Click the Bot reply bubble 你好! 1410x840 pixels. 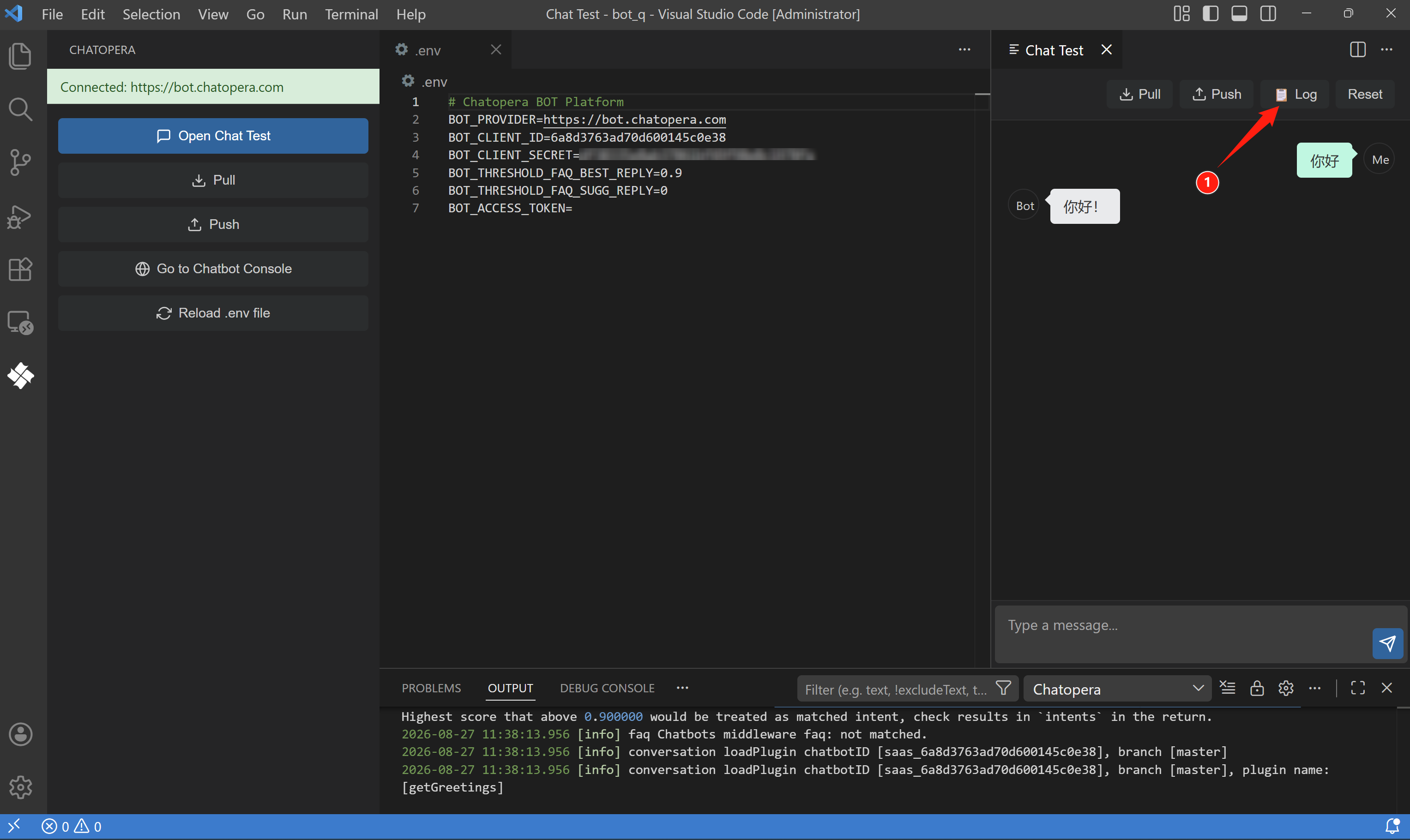pos(1085,206)
